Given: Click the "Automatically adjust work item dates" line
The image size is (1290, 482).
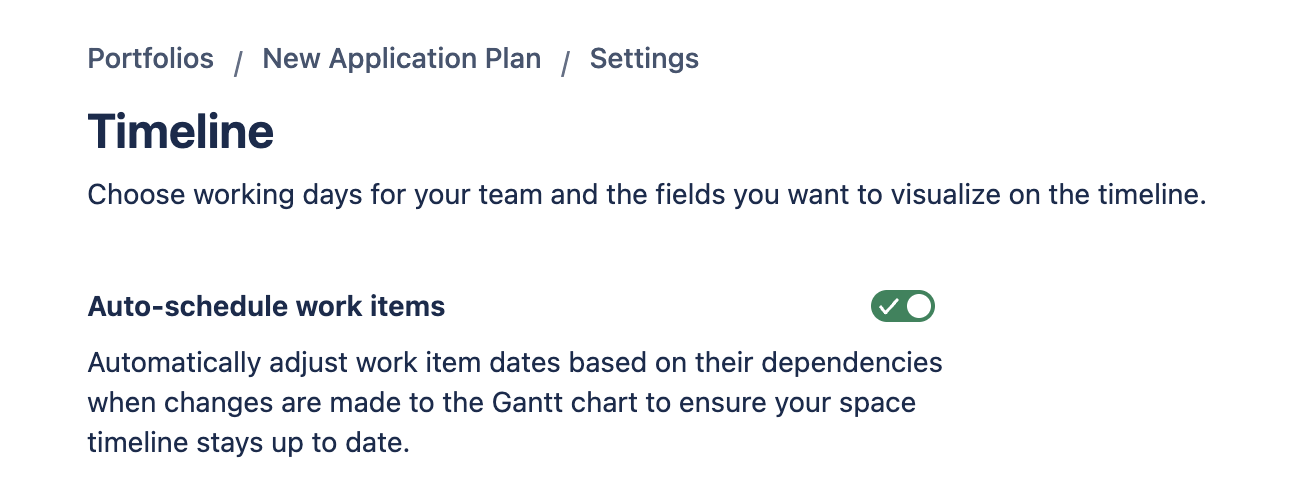Looking at the screenshot, I should [x=515, y=362].
